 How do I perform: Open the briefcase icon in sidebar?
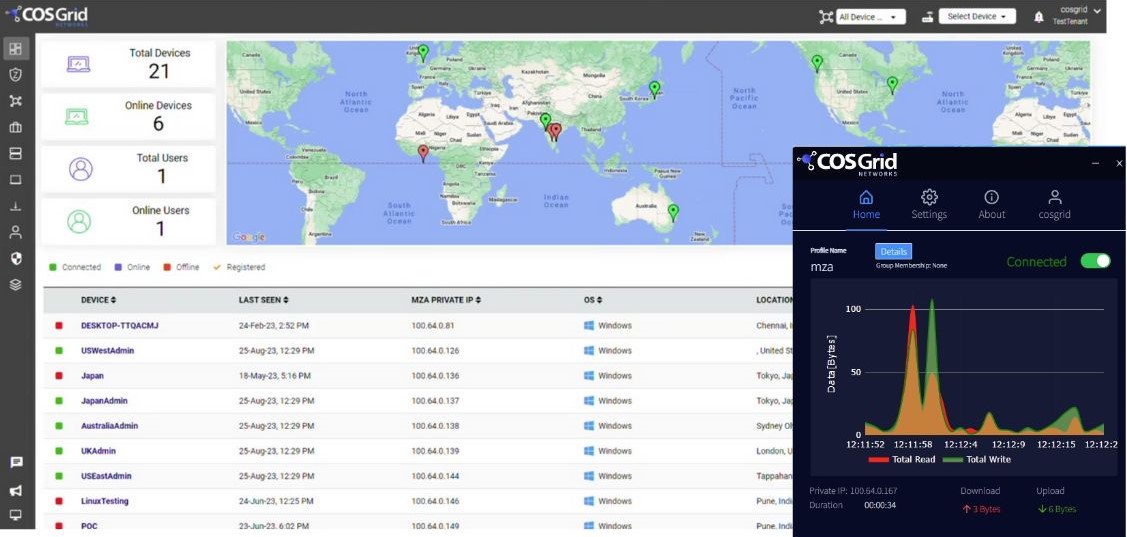[16, 127]
